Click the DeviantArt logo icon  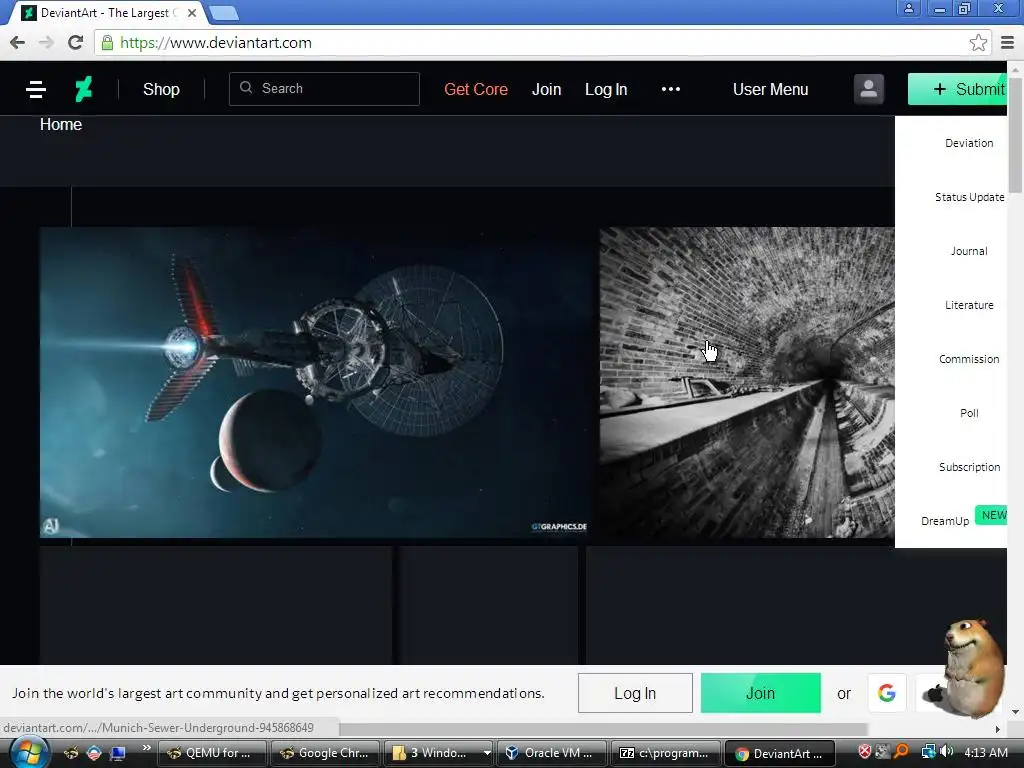(84, 89)
